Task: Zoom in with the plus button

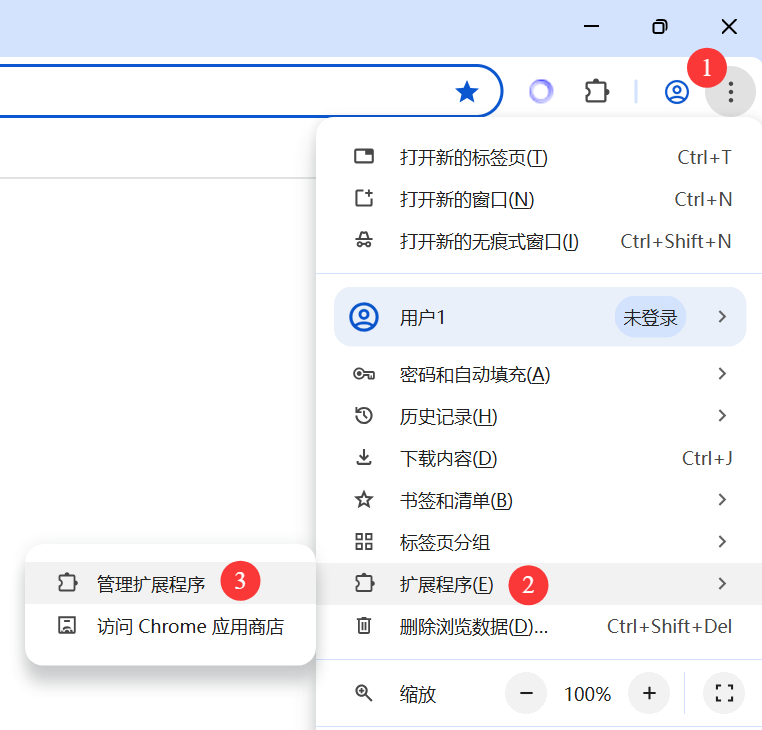Action: (649, 693)
